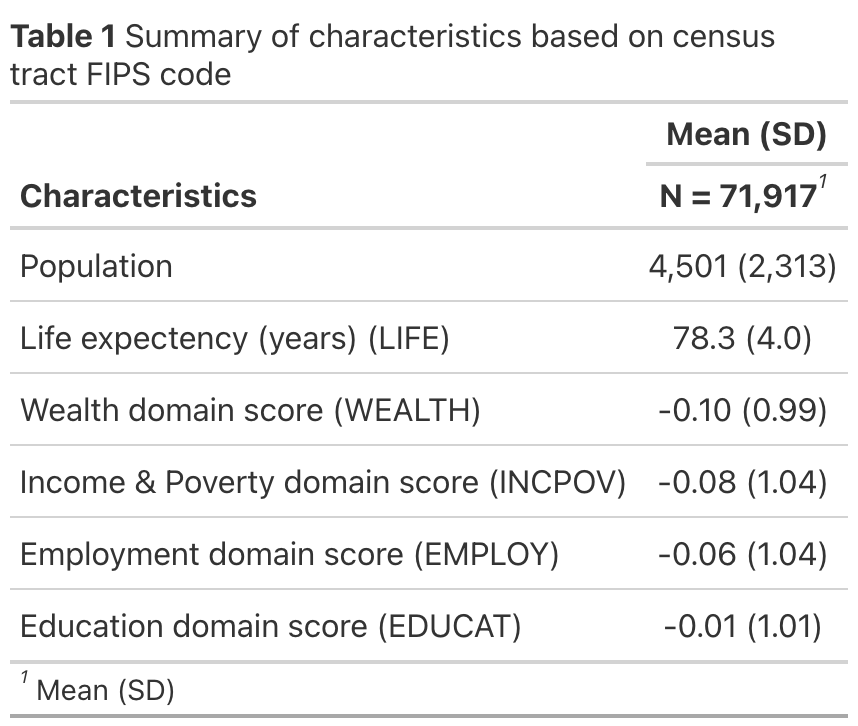The width and height of the screenshot is (858, 726).
Task: Click the INCPOV value -0.08 (1.04)
Action: click(x=743, y=482)
